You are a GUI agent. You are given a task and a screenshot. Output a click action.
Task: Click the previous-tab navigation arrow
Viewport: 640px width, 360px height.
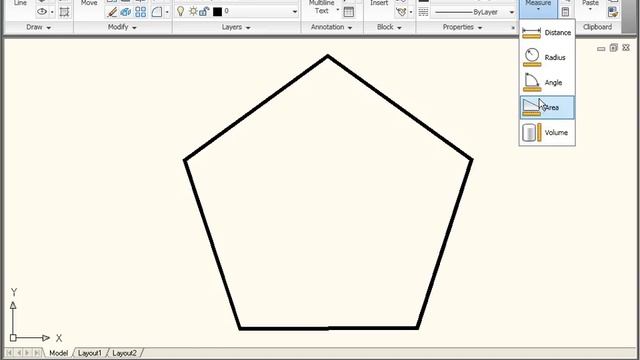point(18,353)
